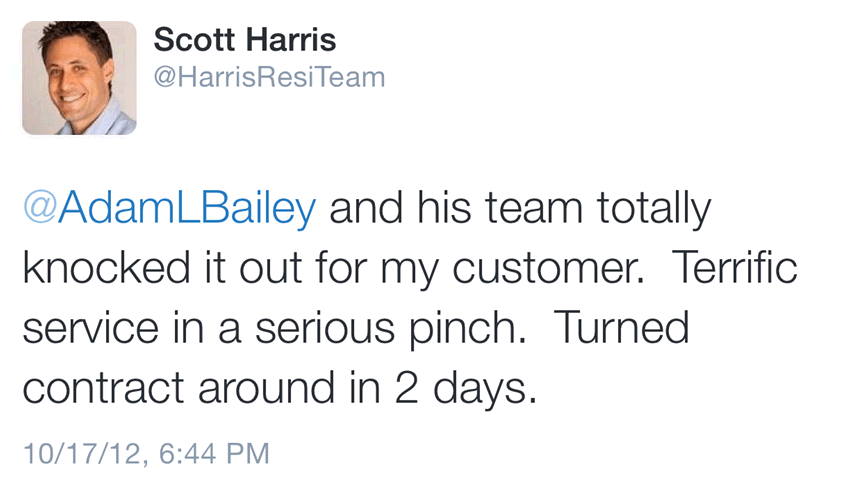
Task: Click the word "Terrific" in the tweet
Action: (x=735, y=269)
